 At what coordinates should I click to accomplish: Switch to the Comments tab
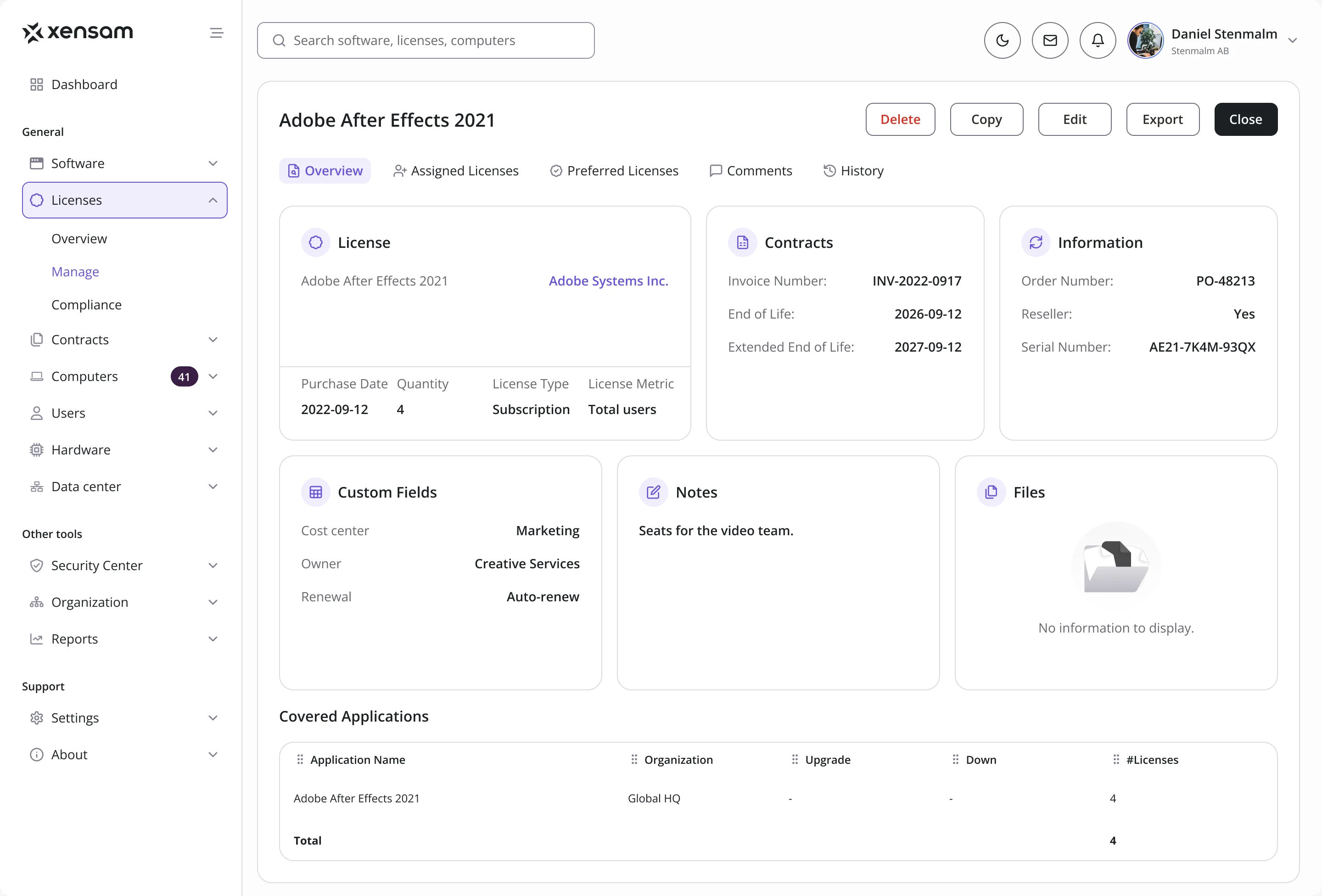tap(751, 171)
